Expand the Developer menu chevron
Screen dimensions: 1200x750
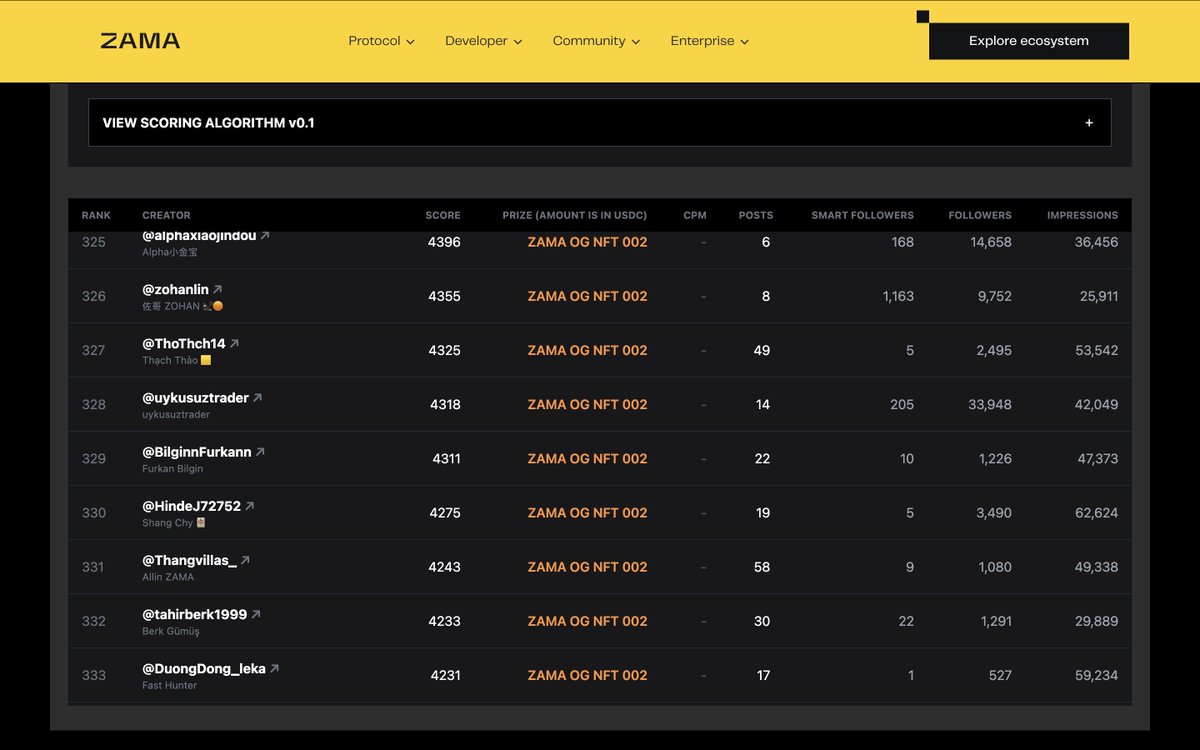518,42
